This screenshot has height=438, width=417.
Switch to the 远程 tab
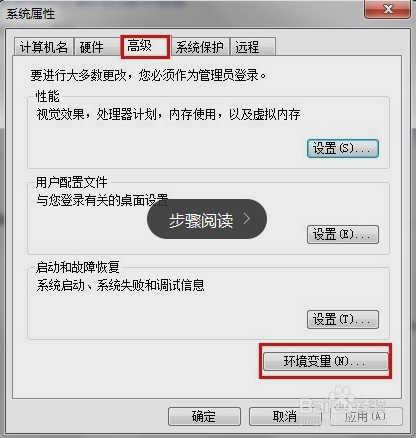click(253, 47)
